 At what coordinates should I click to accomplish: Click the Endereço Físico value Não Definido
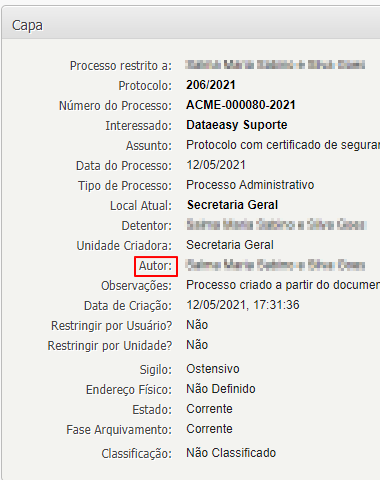(221, 389)
